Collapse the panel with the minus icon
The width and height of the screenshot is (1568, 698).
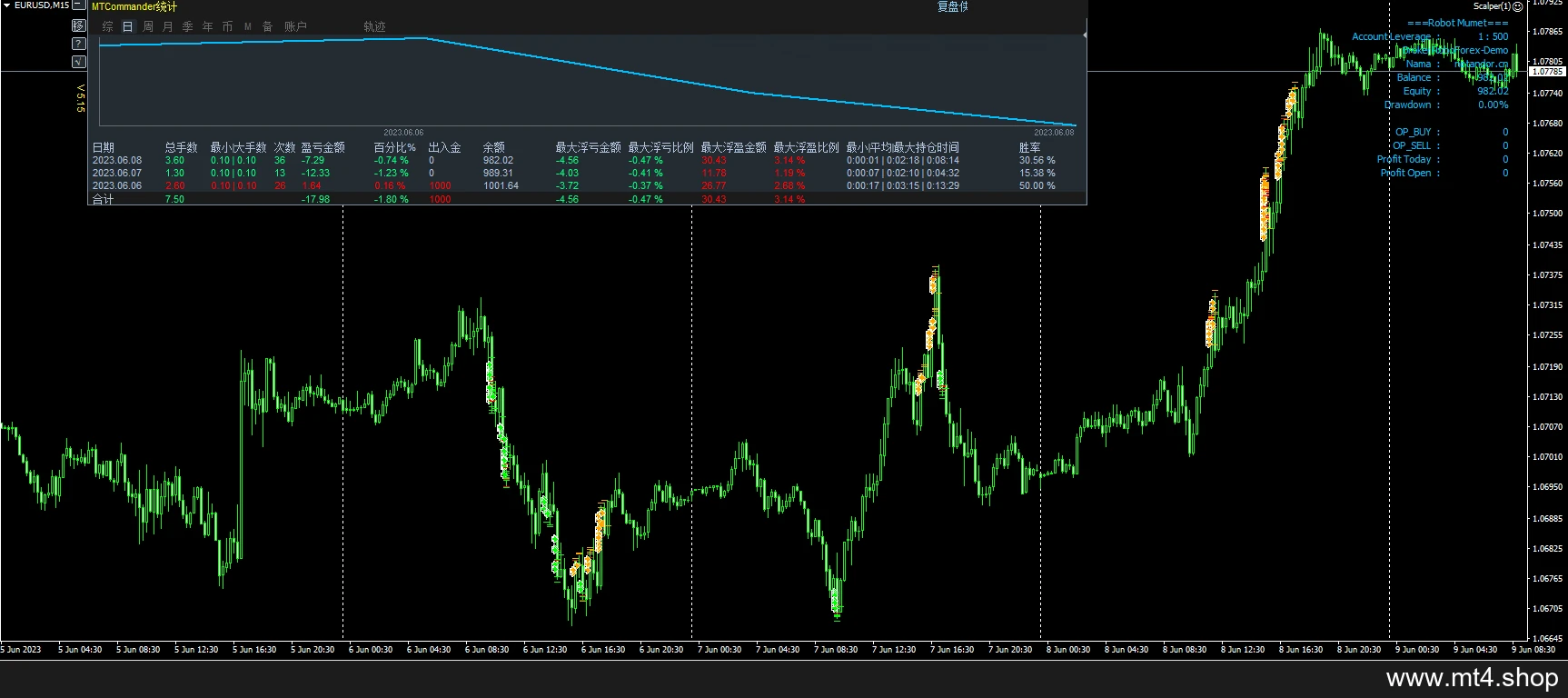coord(79,5)
